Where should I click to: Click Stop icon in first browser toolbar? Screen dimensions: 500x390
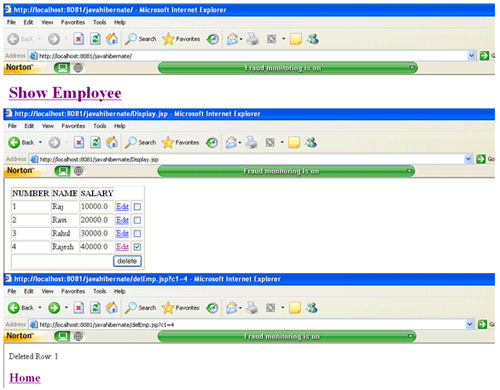tap(78, 39)
